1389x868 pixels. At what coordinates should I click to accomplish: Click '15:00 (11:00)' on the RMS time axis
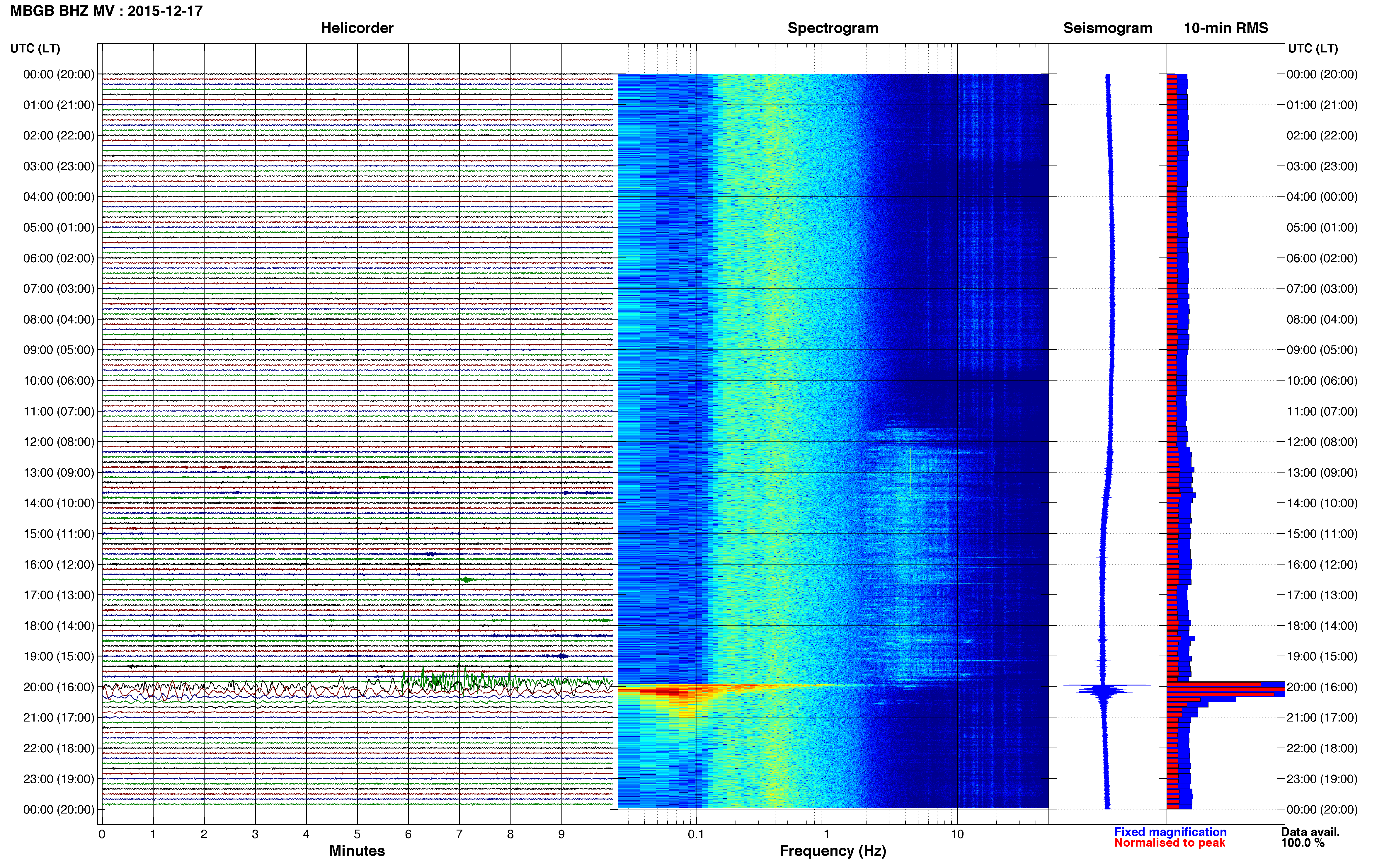pyautogui.click(x=1322, y=534)
